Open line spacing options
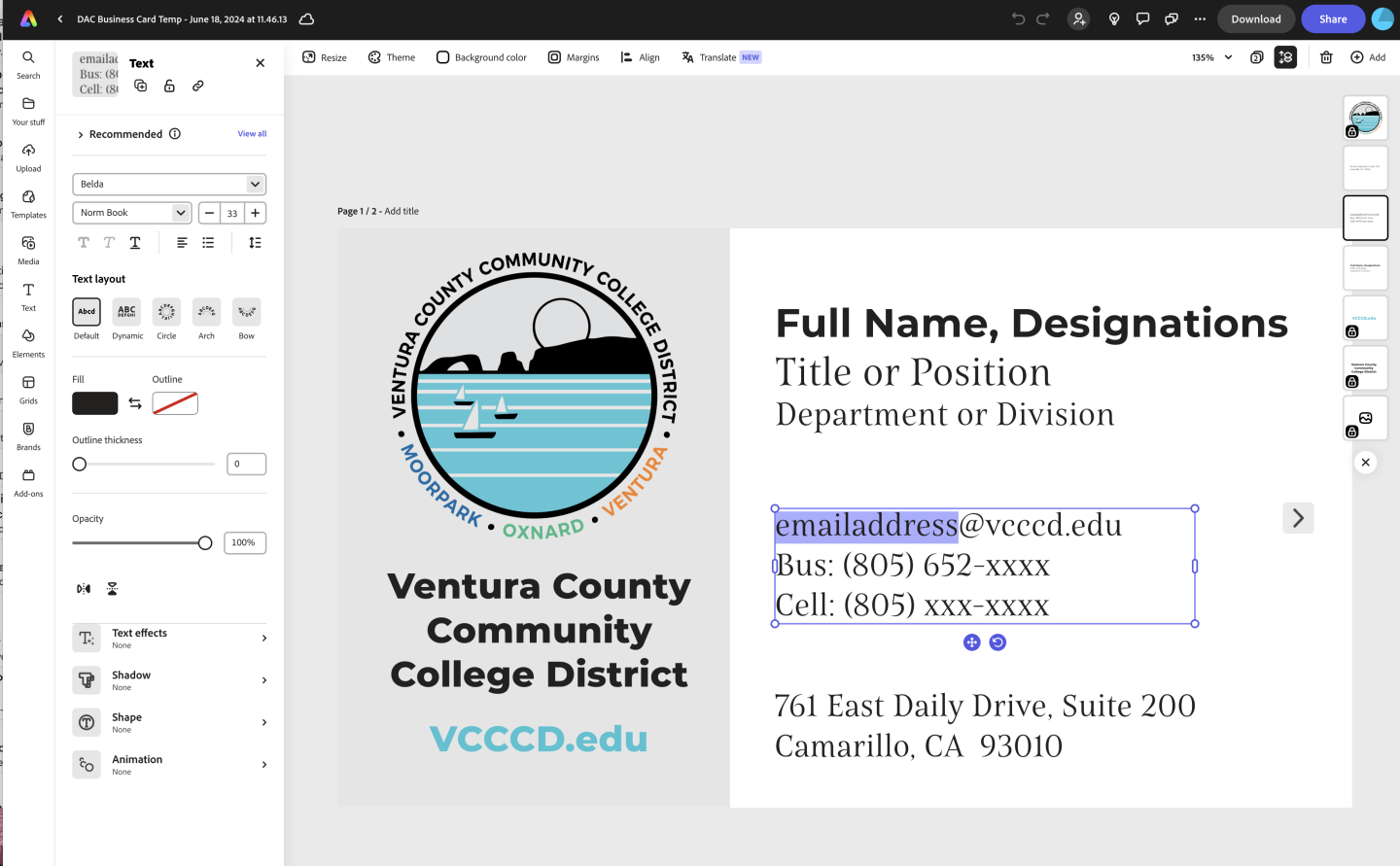This screenshot has height=866, width=1400. coord(255,242)
